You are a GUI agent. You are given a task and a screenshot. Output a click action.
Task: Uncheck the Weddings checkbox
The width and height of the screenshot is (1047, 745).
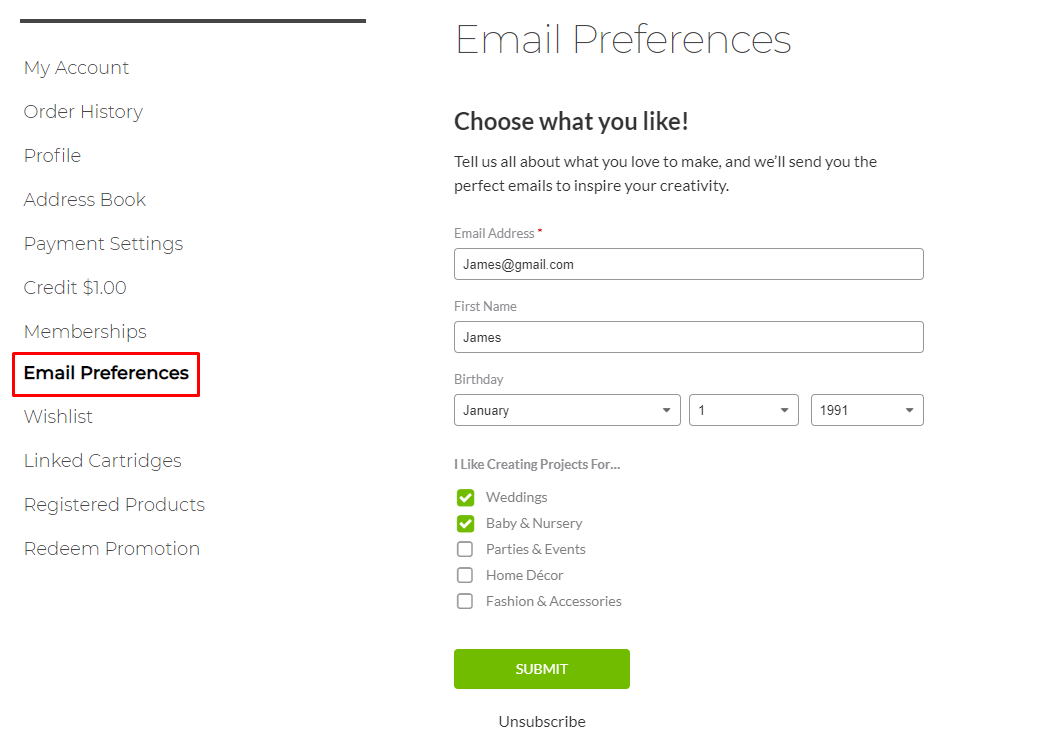click(x=465, y=497)
